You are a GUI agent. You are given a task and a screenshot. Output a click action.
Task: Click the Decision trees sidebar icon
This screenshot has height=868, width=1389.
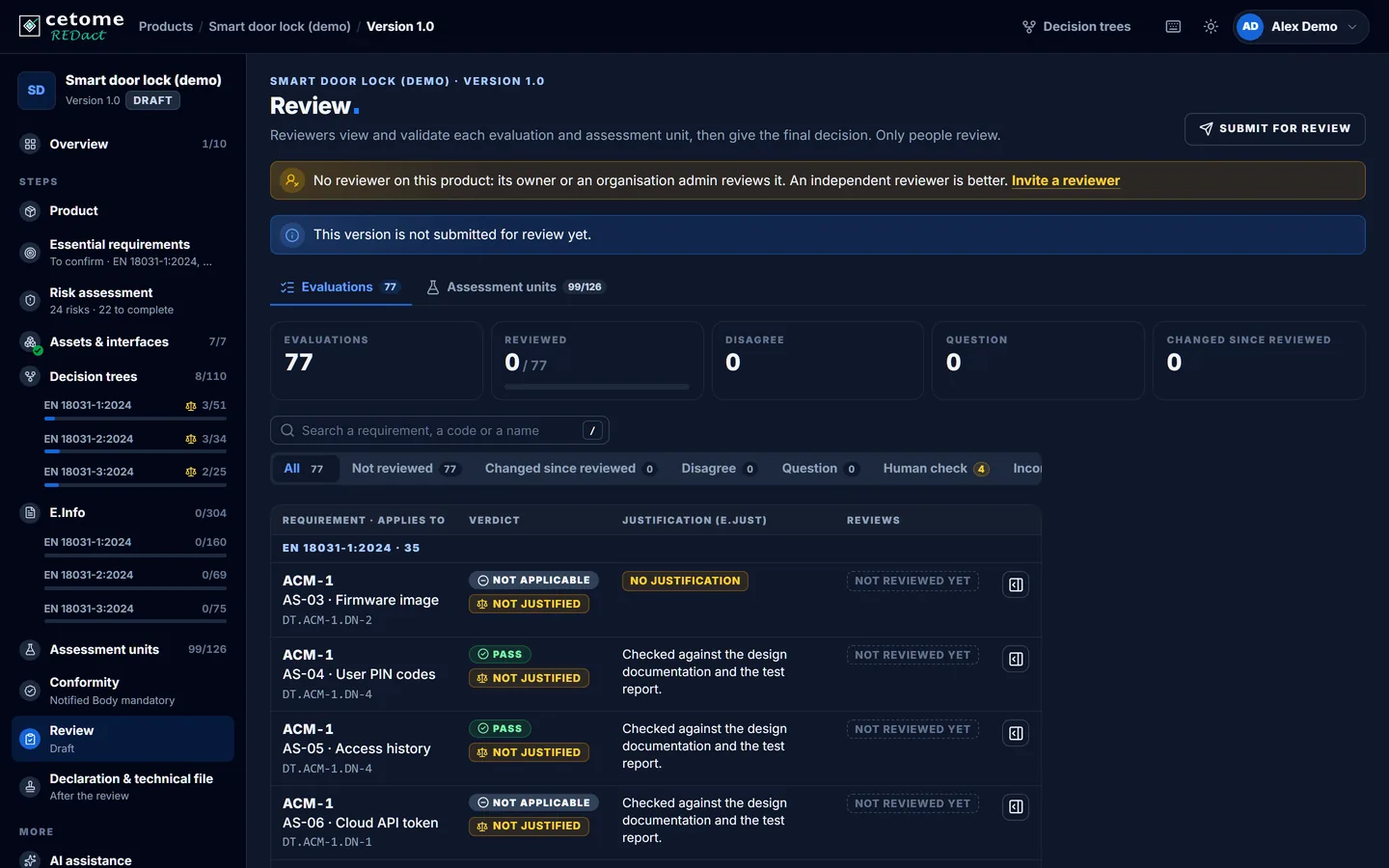pos(30,377)
